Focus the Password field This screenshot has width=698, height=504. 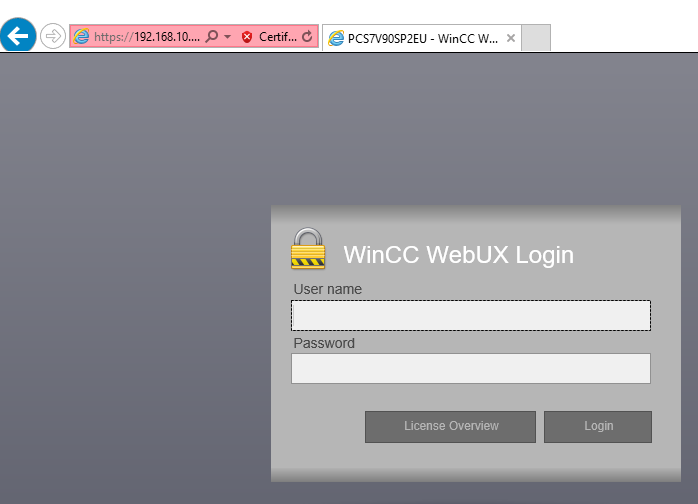tap(471, 369)
